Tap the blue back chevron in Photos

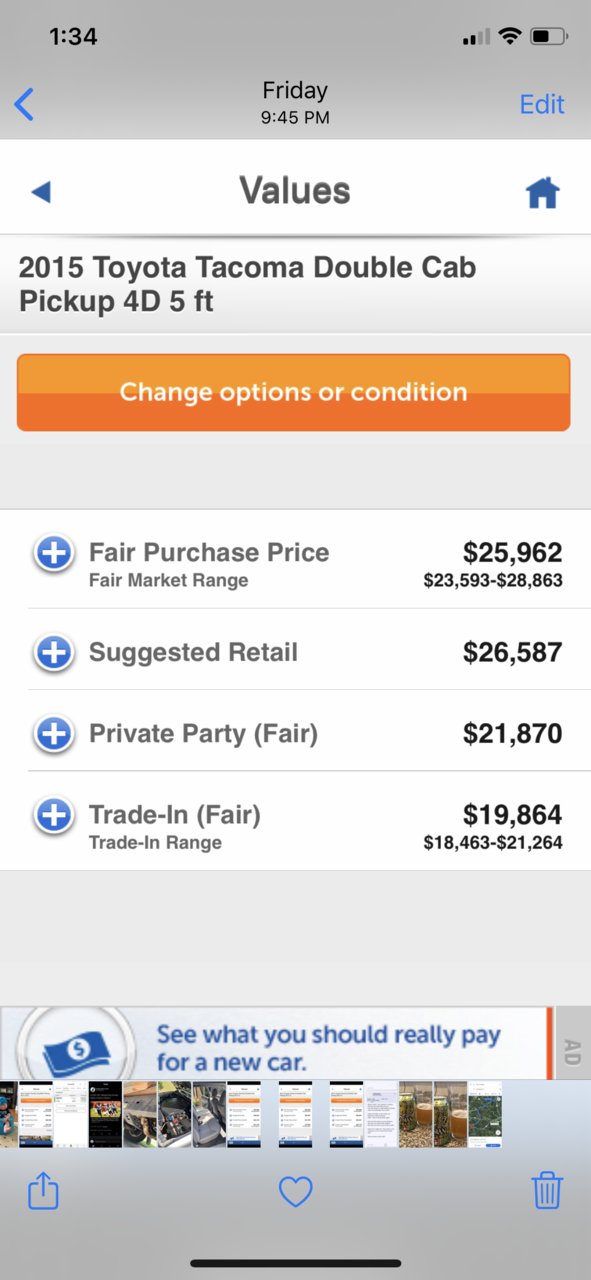click(x=24, y=104)
